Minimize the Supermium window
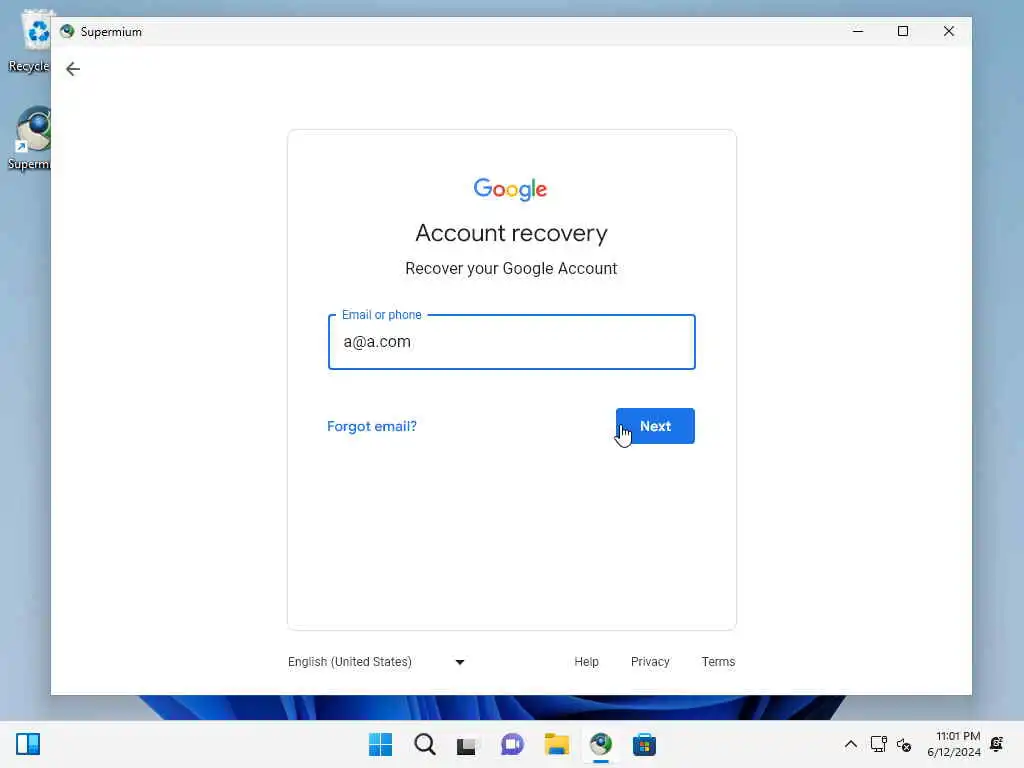Image resolution: width=1024 pixels, height=768 pixels. click(857, 31)
